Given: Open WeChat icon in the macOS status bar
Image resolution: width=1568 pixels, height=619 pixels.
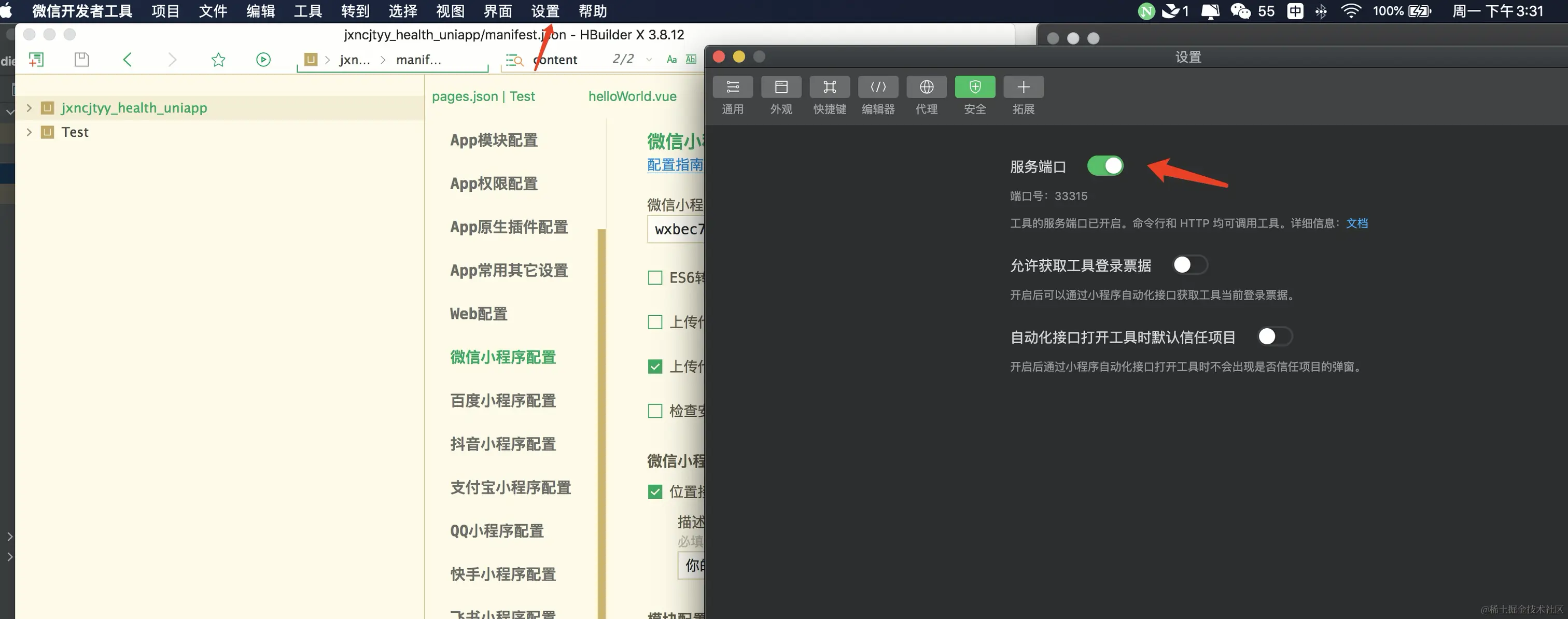Looking at the screenshot, I should (1240, 11).
